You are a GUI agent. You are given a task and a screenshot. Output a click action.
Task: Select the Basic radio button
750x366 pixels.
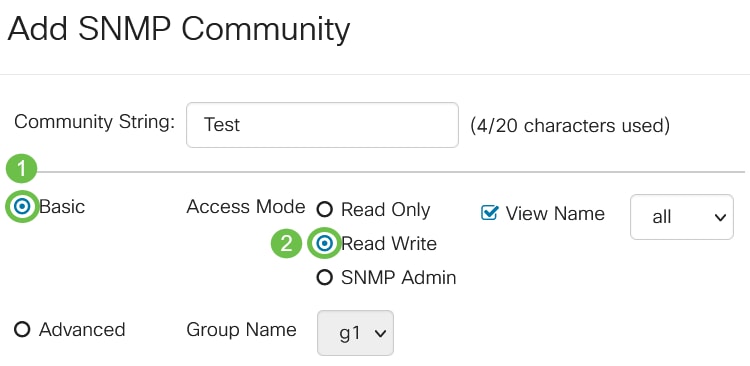(x=22, y=207)
